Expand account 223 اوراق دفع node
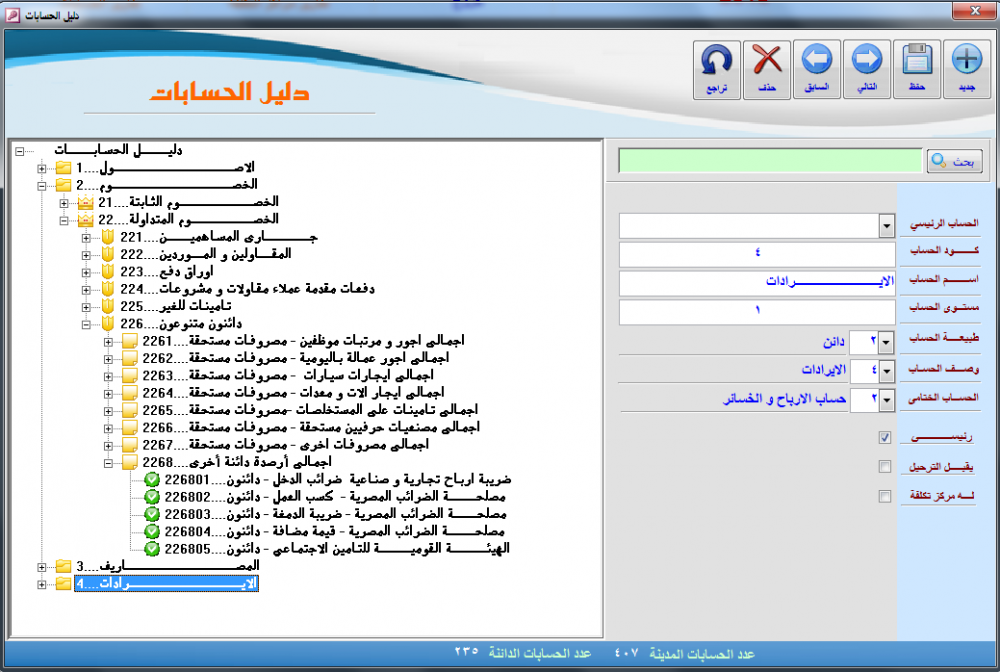This screenshot has height=672, width=1000. coord(86,272)
